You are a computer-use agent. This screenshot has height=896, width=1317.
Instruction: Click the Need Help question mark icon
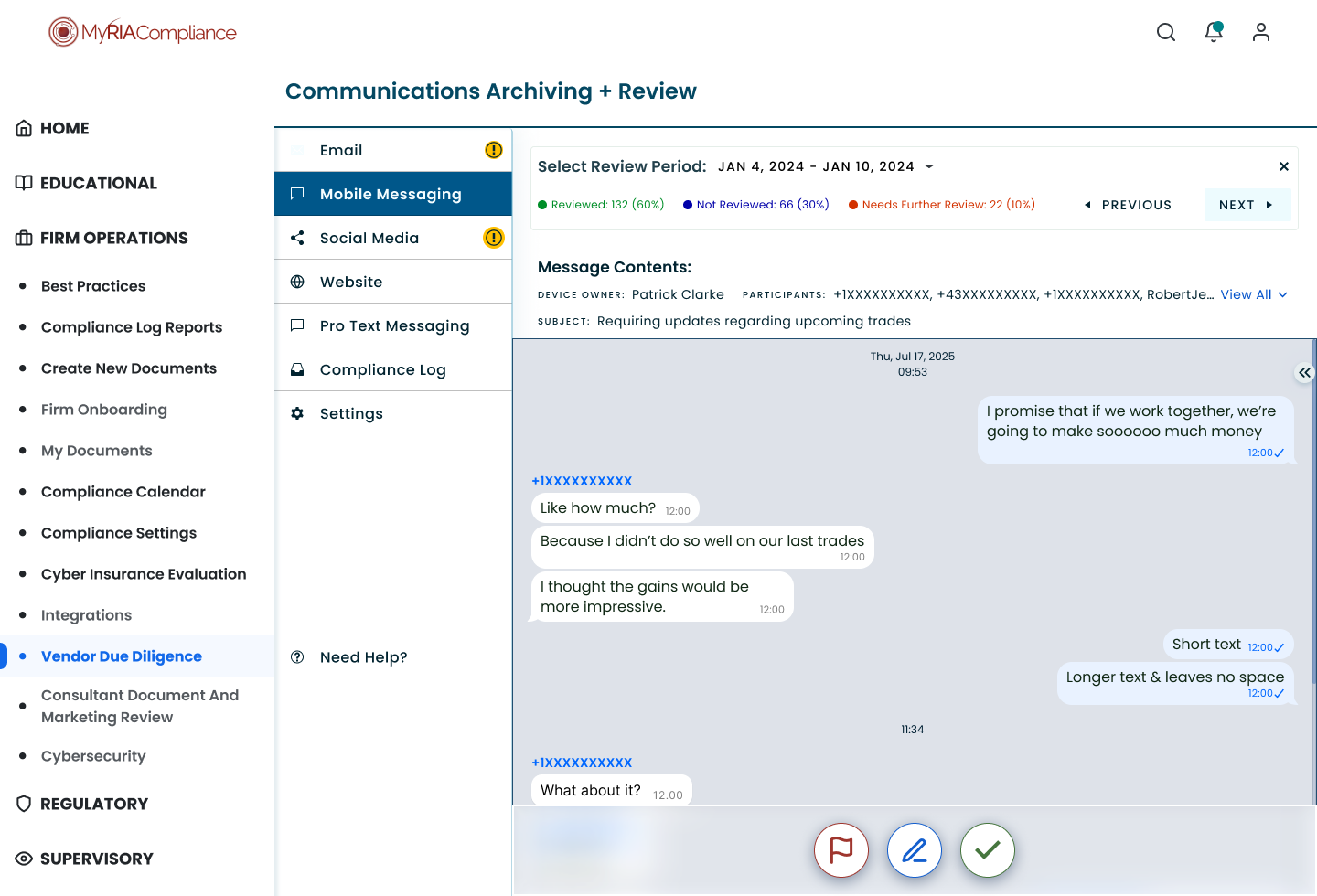pos(297,656)
